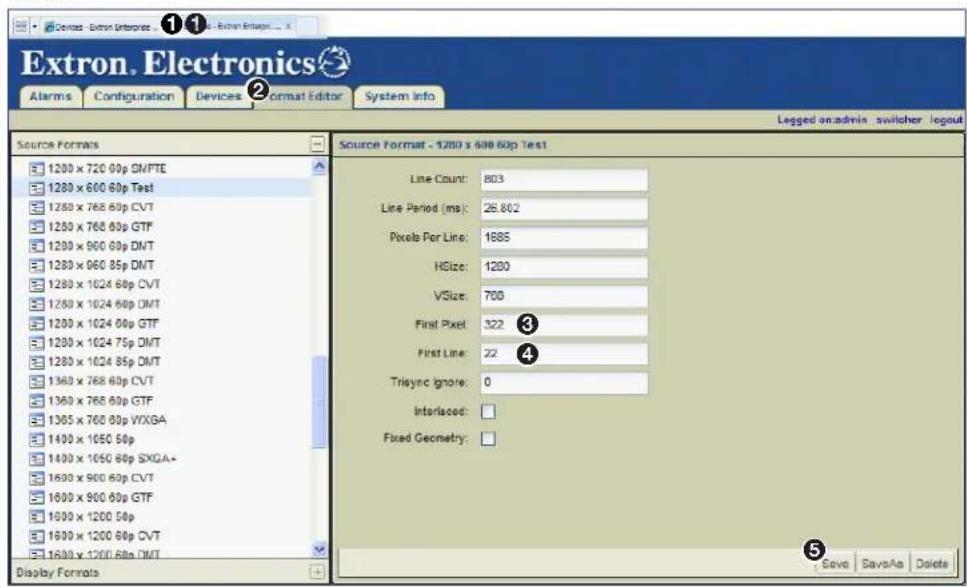This screenshot has width=967, height=587.
Task: Select the Format Editor tab
Action: click(x=303, y=97)
